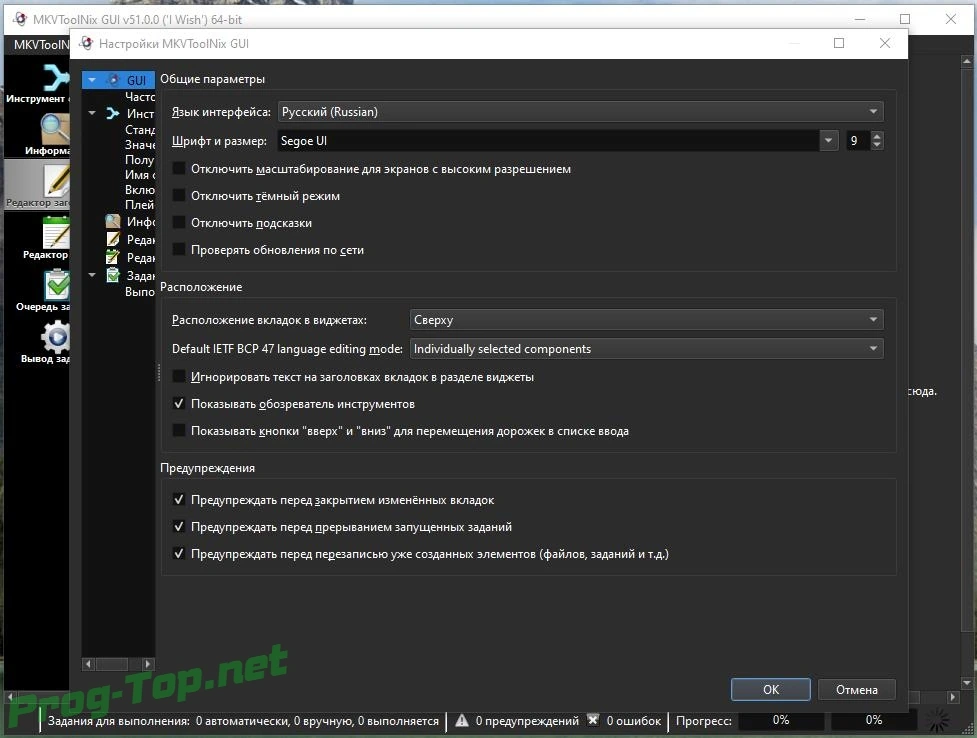Collapse the Инст tree node arrow
977x738 pixels.
point(92,113)
